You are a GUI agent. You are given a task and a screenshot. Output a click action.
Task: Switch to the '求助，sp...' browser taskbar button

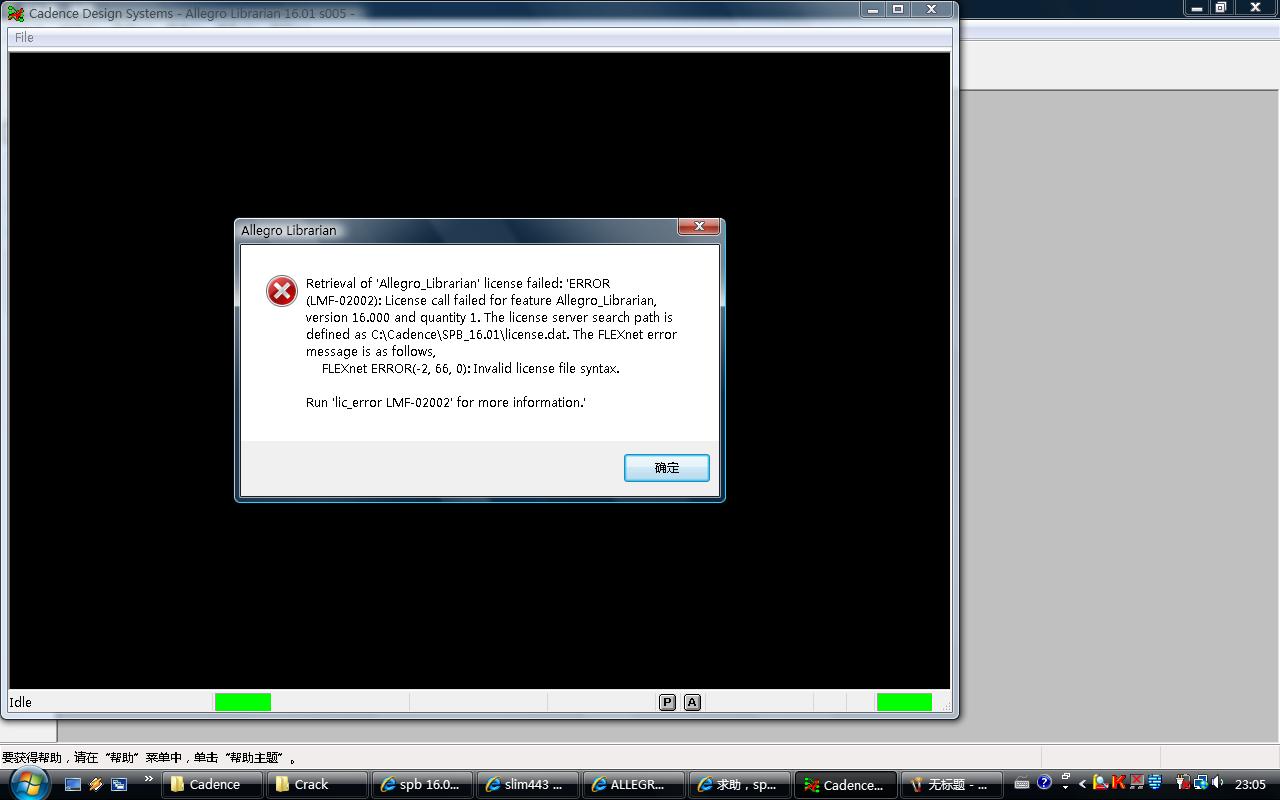click(x=740, y=785)
